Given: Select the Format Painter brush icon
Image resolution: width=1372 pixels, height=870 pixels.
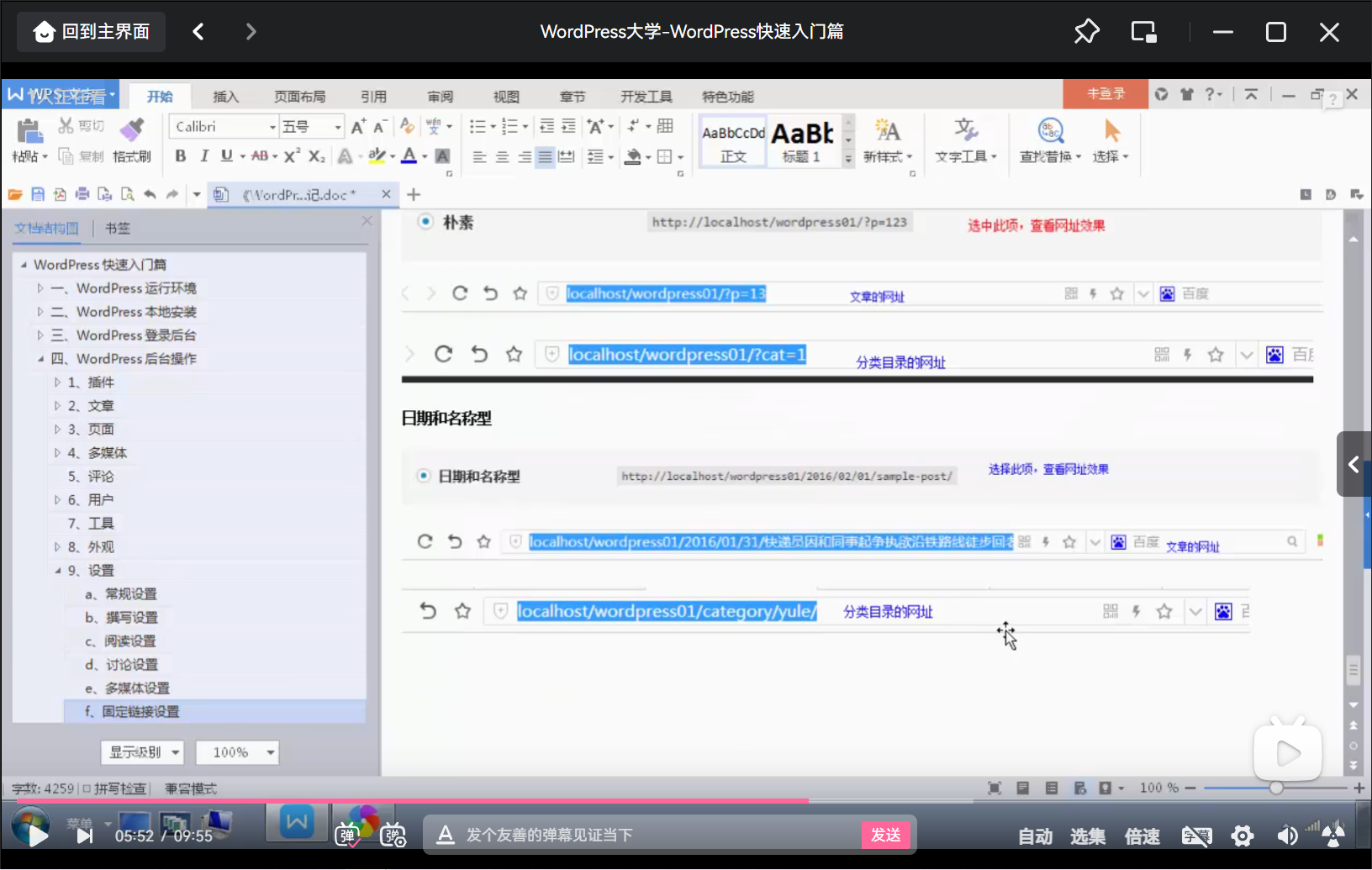Looking at the screenshot, I should (132, 129).
